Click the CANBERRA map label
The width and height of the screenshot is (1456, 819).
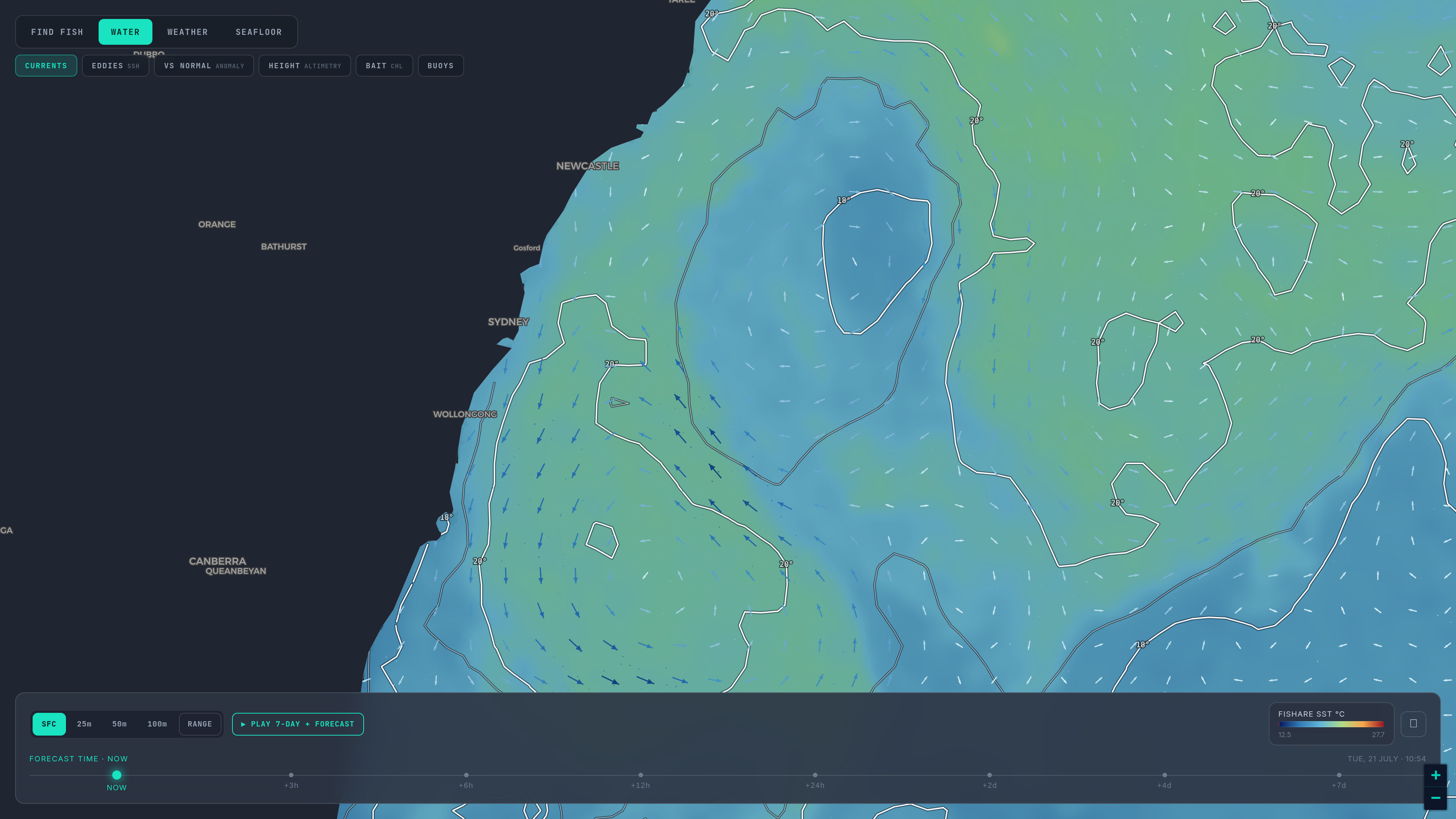(218, 561)
